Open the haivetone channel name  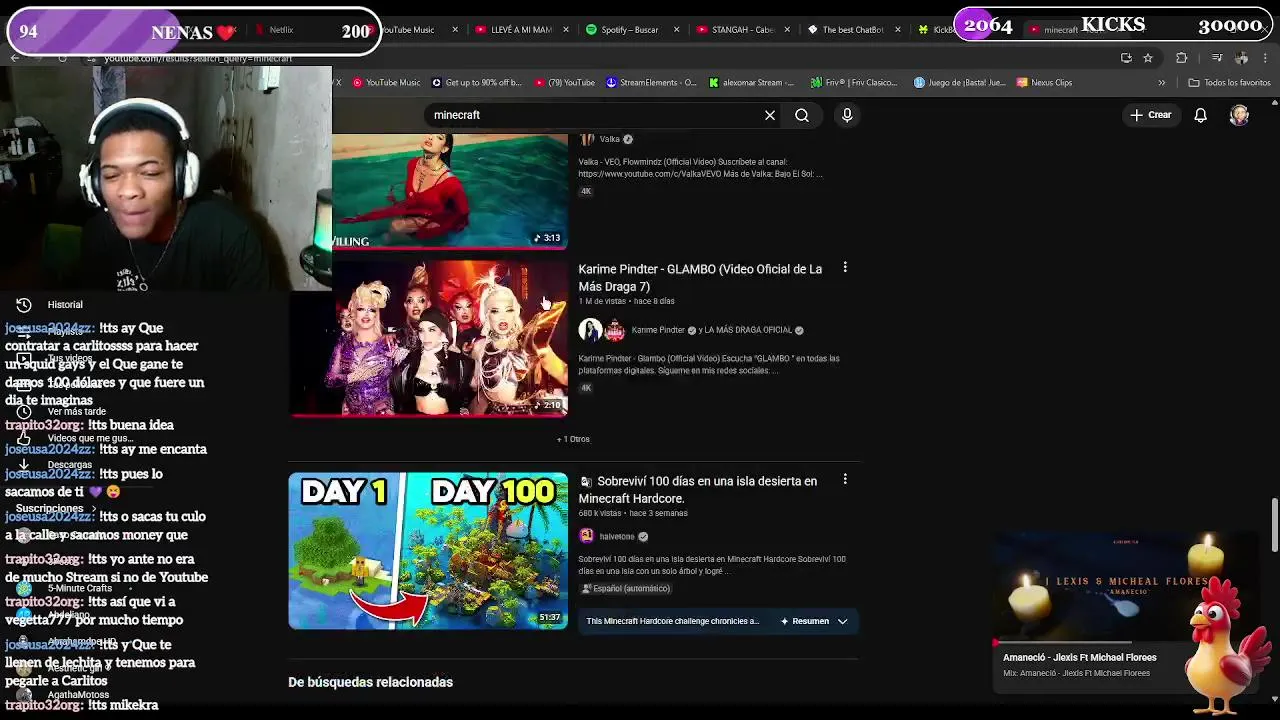[x=617, y=537]
